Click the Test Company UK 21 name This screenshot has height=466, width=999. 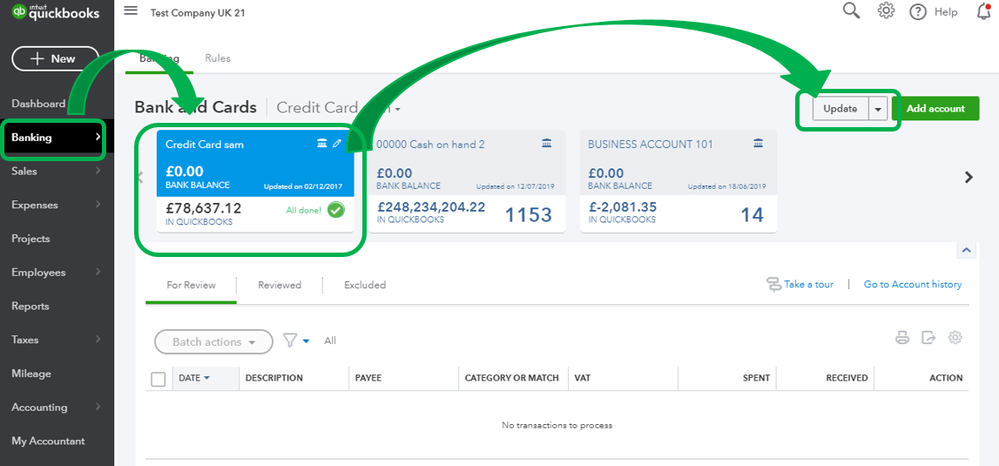pyautogui.click(x=198, y=12)
